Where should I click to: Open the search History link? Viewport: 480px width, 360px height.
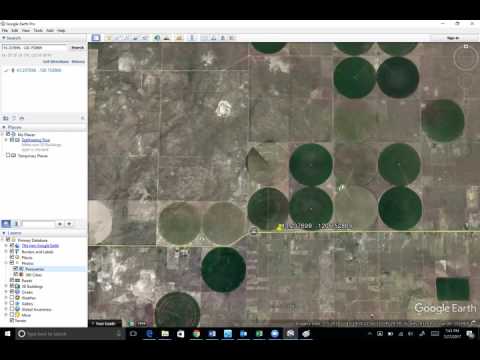pos(78,62)
